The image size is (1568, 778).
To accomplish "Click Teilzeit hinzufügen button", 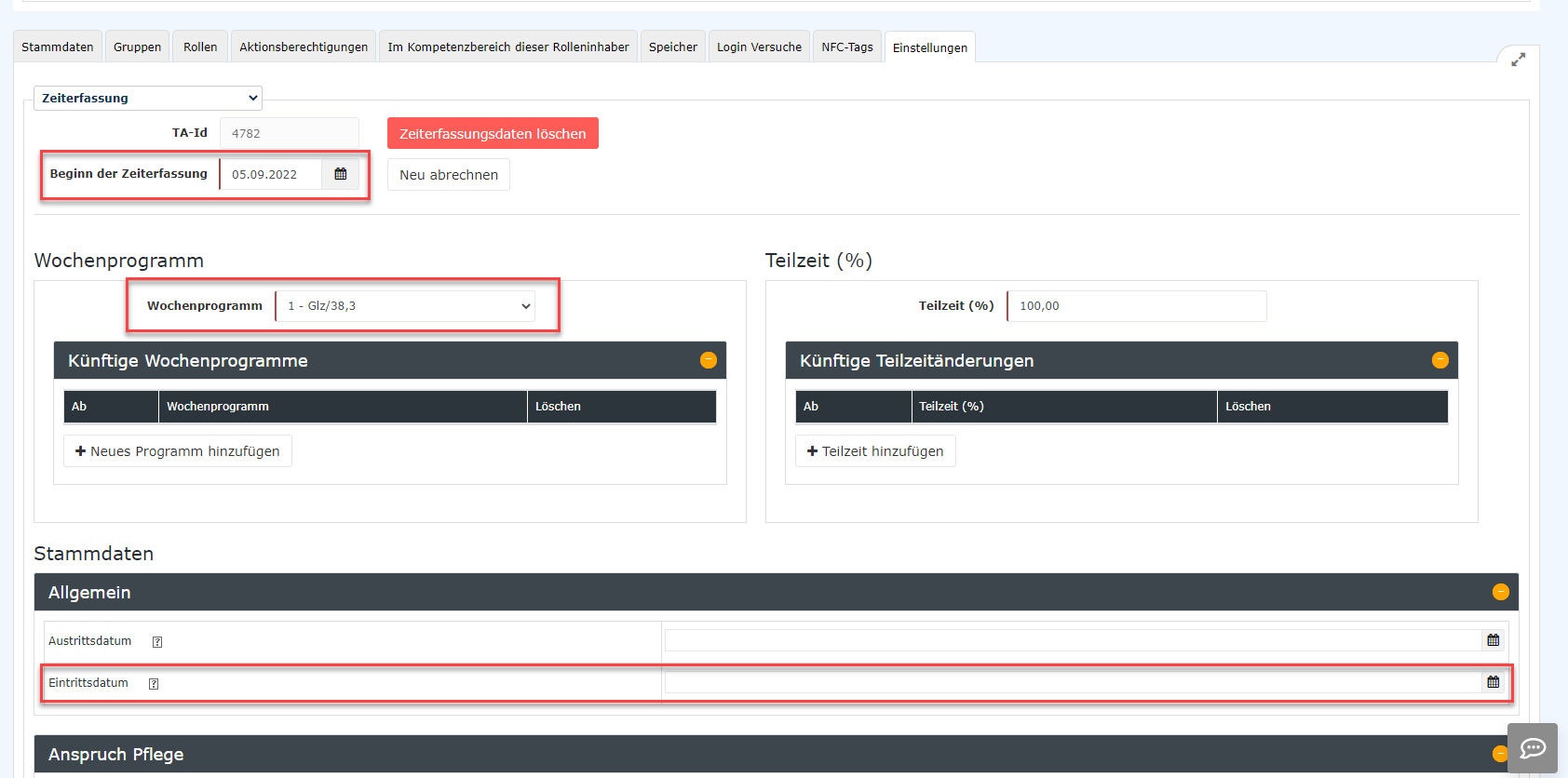I will click(875, 451).
